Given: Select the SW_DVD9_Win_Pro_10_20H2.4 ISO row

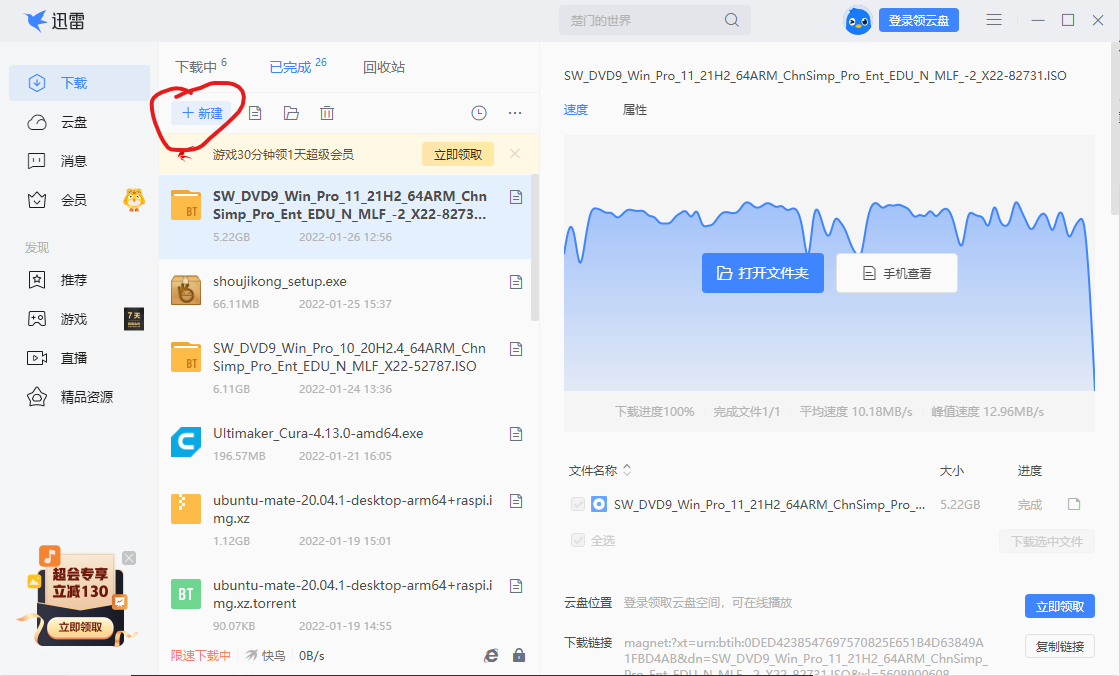Looking at the screenshot, I should [x=345, y=368].
